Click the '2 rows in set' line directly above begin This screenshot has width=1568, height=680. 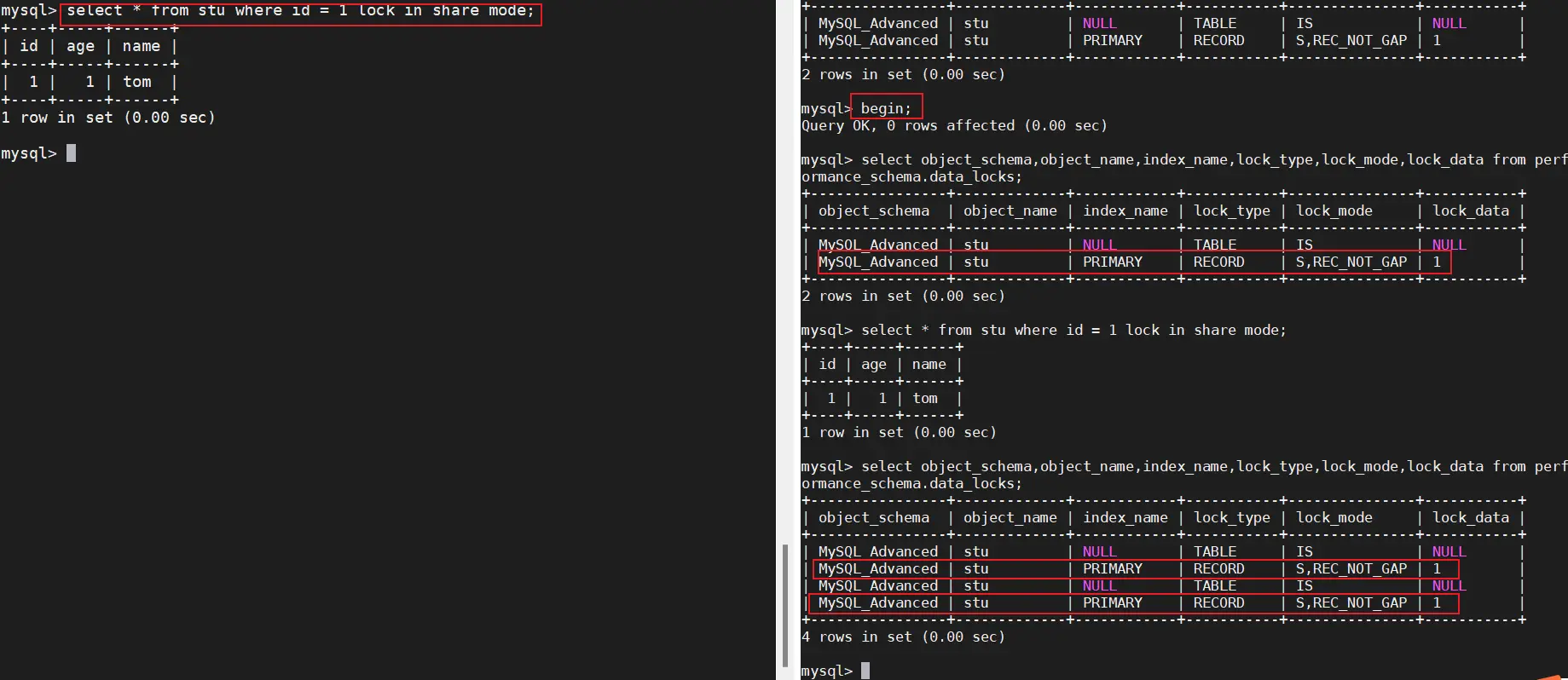coord(903,74)
